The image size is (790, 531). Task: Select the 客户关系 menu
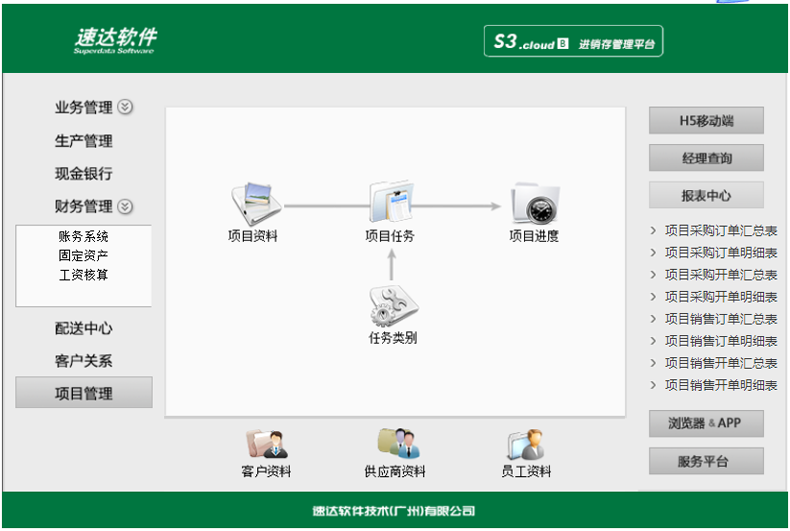[x=84, y=361]
